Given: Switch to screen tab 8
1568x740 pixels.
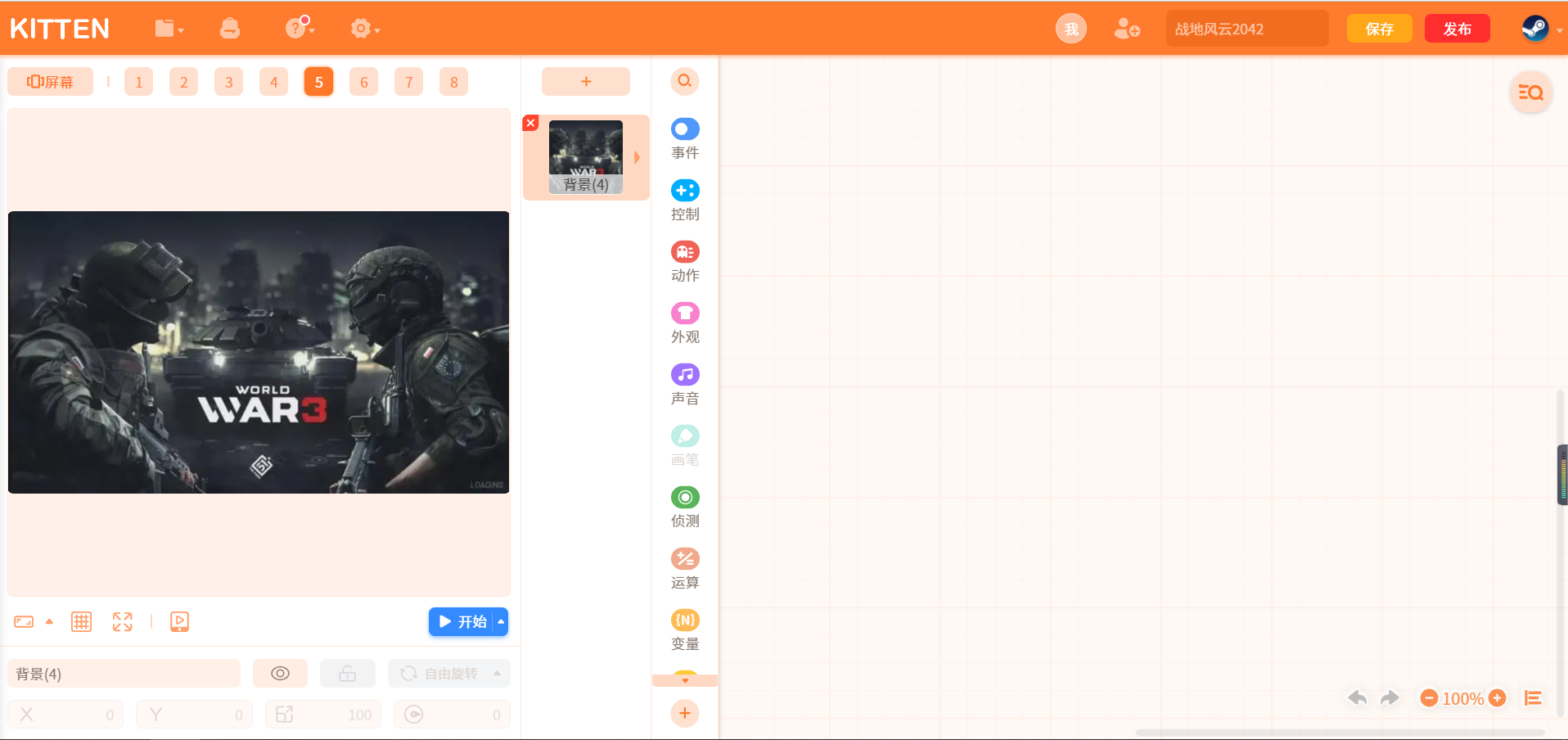Looking at the screenshot, I should coord(454,82).
